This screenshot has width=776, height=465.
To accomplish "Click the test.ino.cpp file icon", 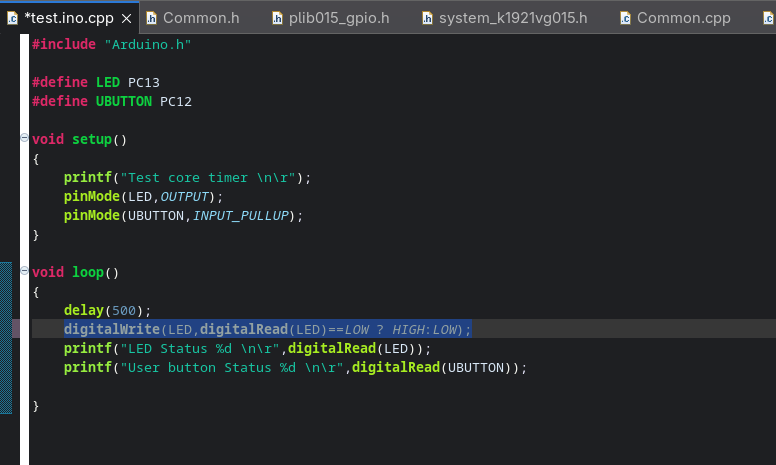I will click(x=13, y=18).
